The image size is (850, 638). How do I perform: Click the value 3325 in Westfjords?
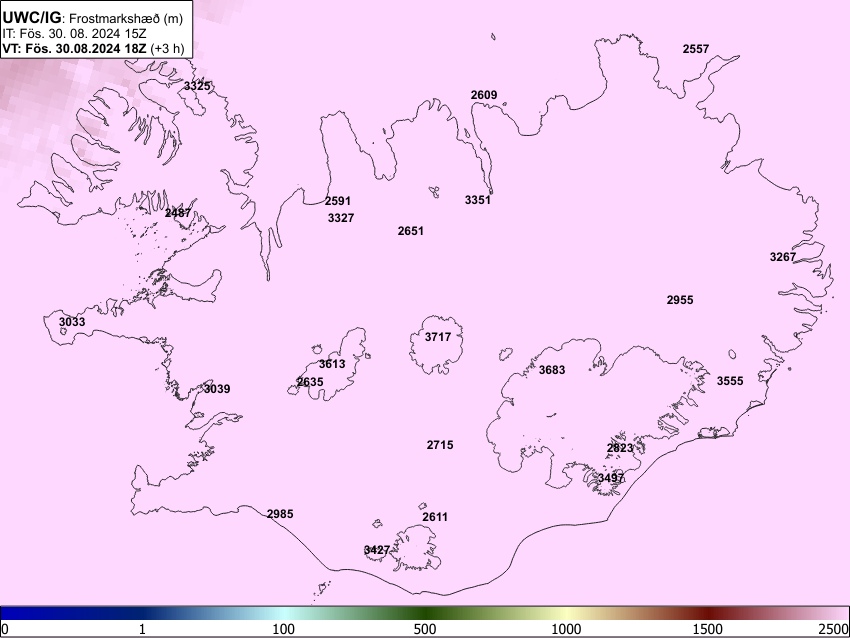(x=197, y=86)
